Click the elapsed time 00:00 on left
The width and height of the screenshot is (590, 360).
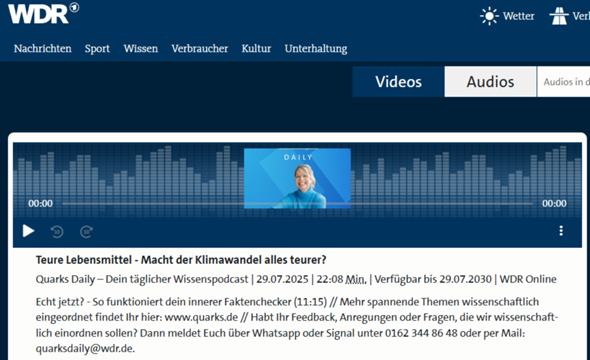point(41,204)
